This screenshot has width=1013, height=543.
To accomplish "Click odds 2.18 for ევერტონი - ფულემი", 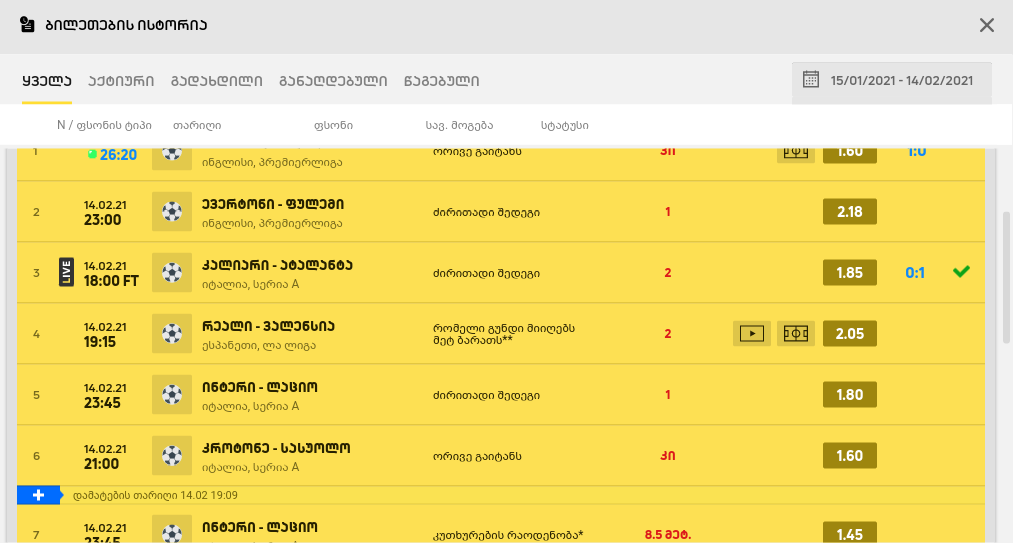I will click(x=850, y=211).
